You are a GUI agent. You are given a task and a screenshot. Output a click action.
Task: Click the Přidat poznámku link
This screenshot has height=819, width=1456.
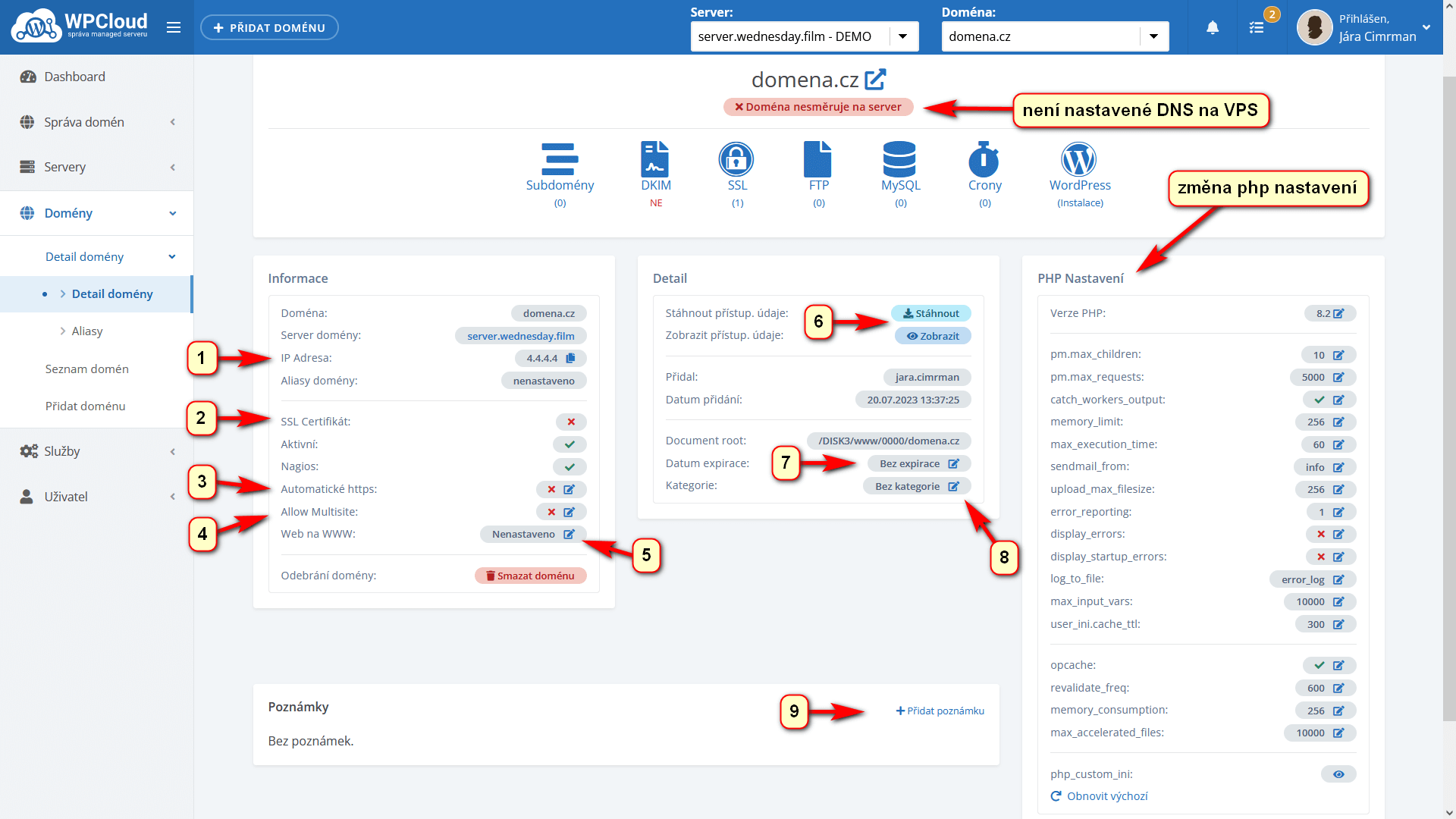point(940,711)
